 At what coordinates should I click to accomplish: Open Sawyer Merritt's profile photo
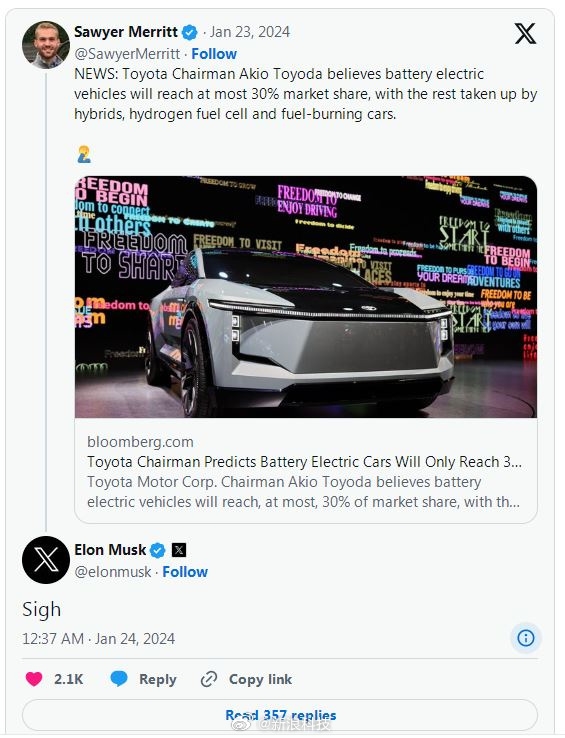46,45
